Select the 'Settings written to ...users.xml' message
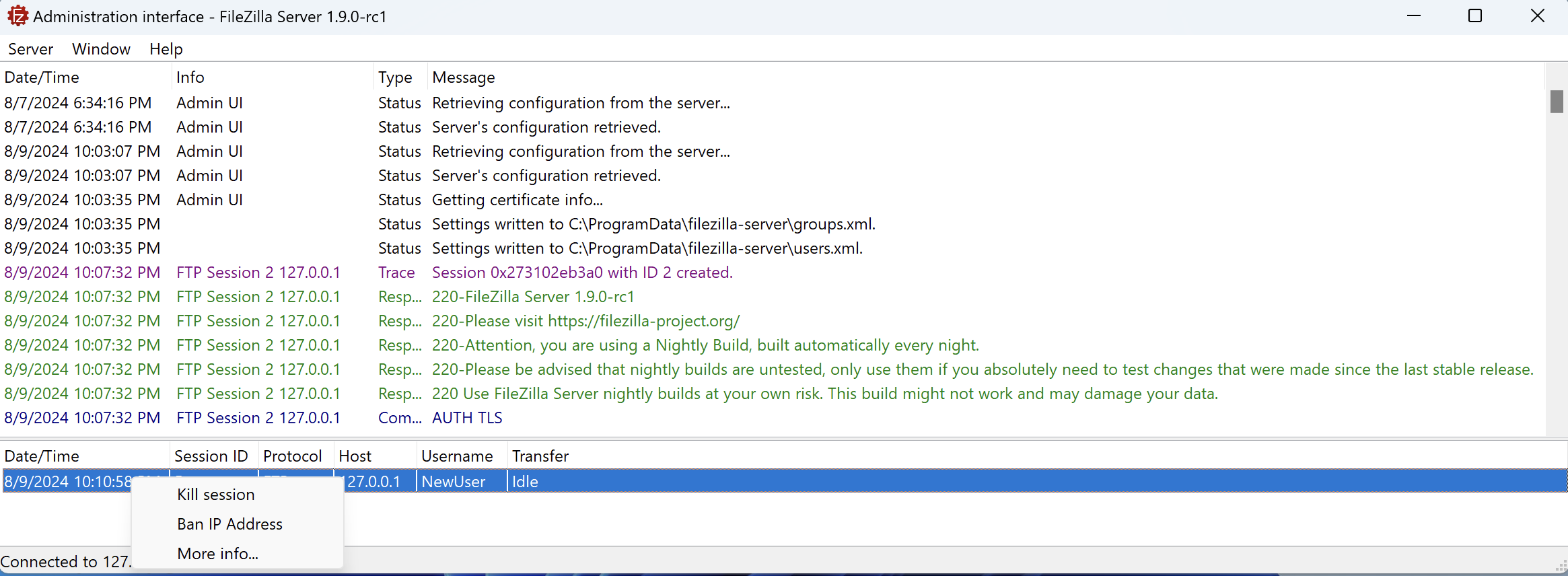This screenshot has width=1568, height=576. pyautogui.click(x=647, y=248)
